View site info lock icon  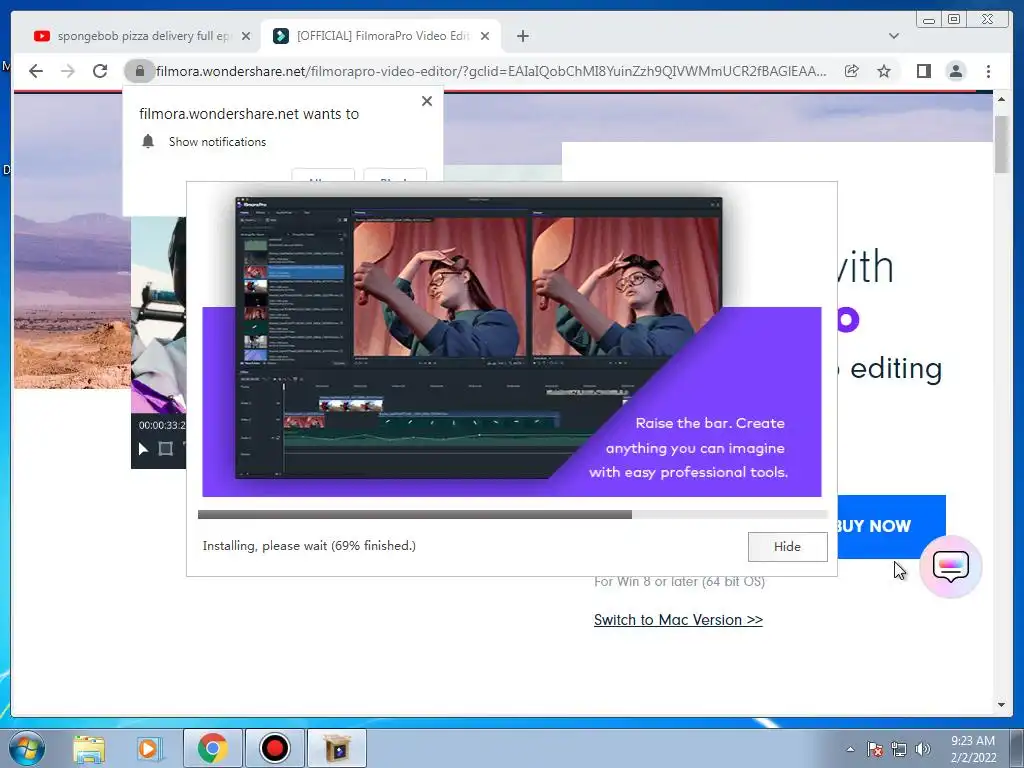139,71
